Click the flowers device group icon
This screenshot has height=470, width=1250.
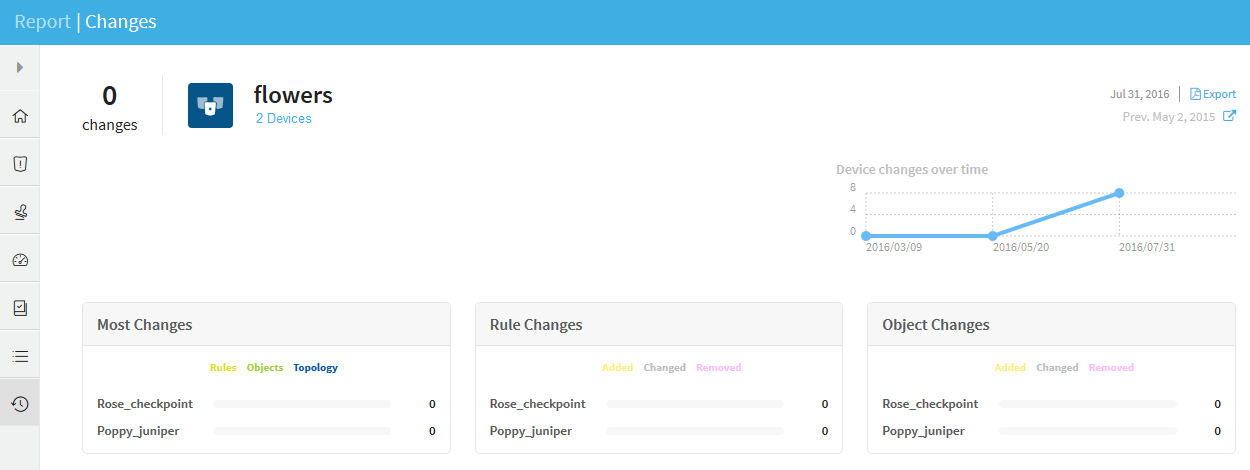[x=210, y=105]
